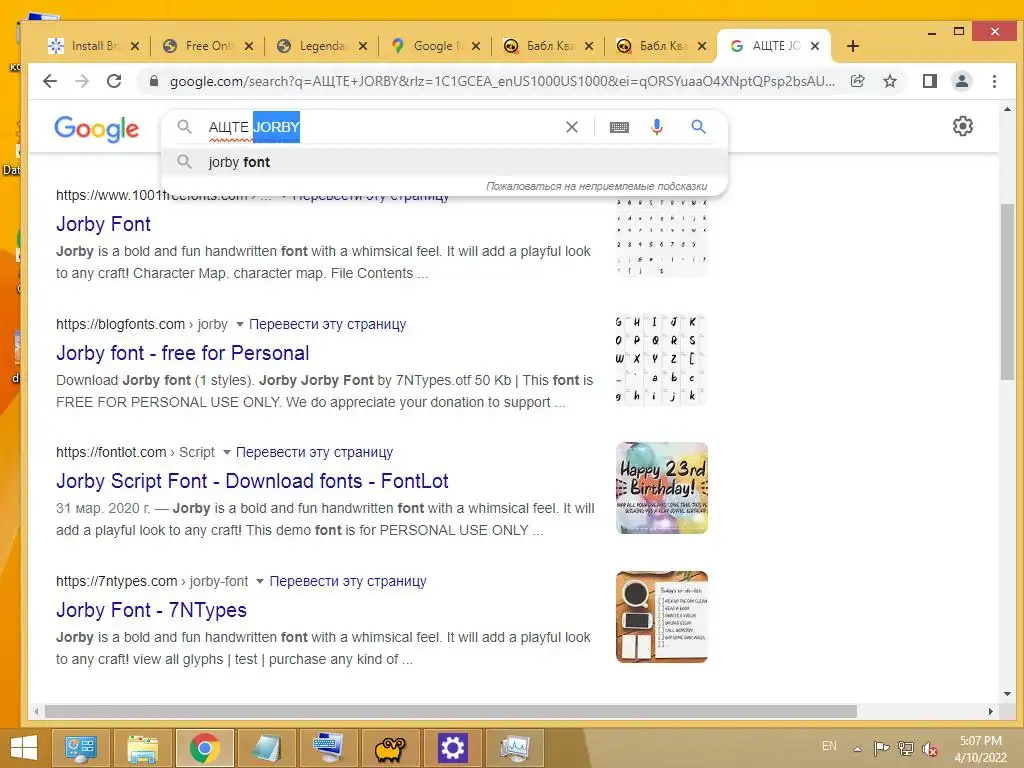This screenshot has width=1024, height=768.
Task: Open File Explorer from the taskbar
Action: [x=142, y=748]
